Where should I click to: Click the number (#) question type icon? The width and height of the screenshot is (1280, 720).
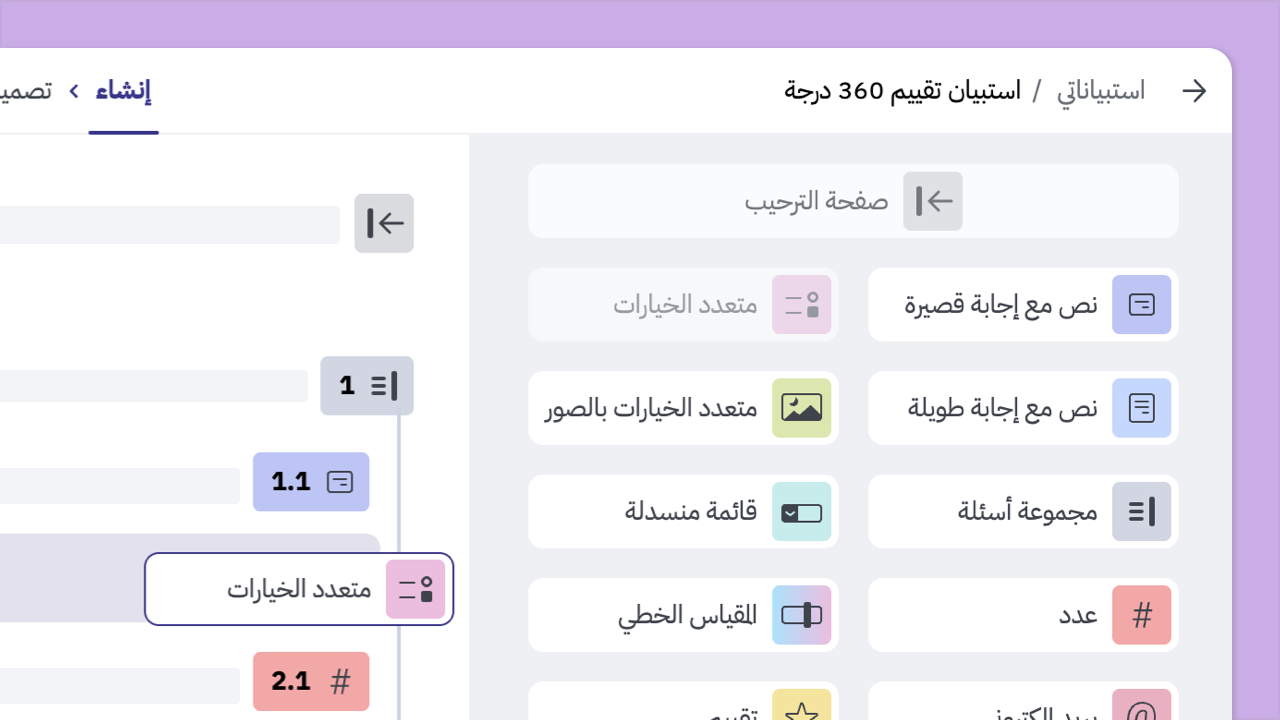pos(1141,615)
